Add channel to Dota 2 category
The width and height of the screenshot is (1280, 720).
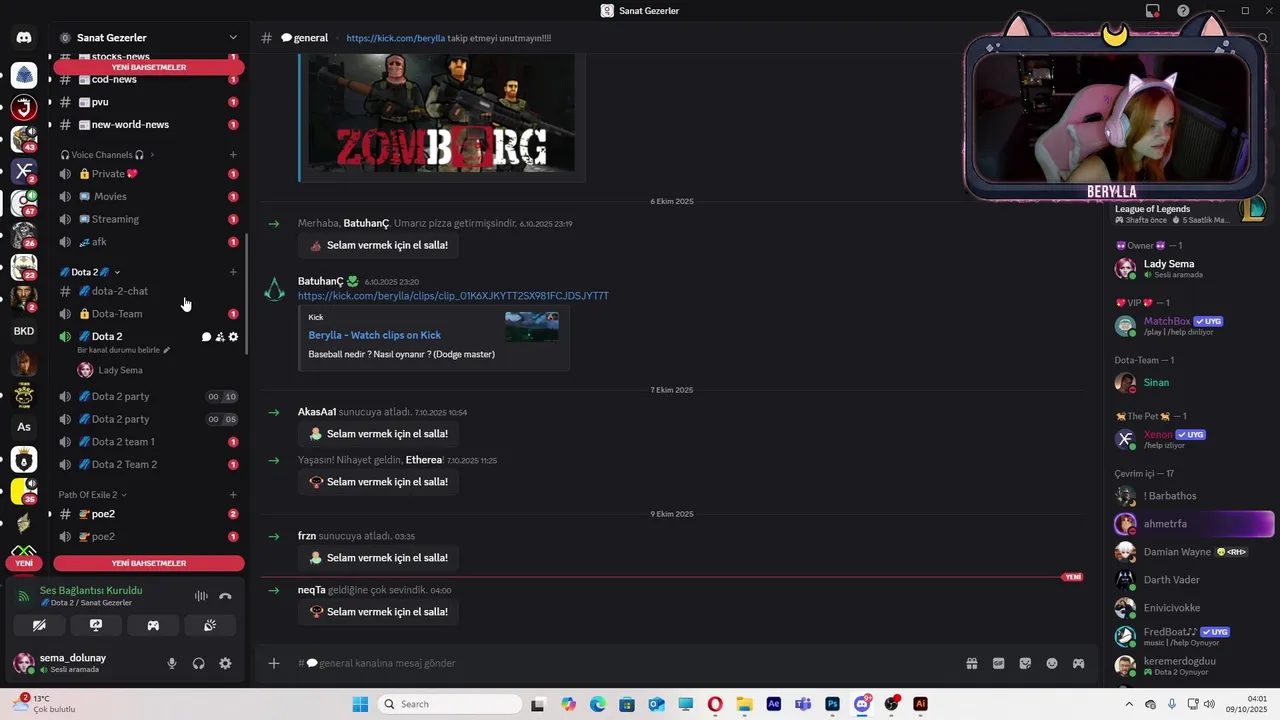(233, 272)
